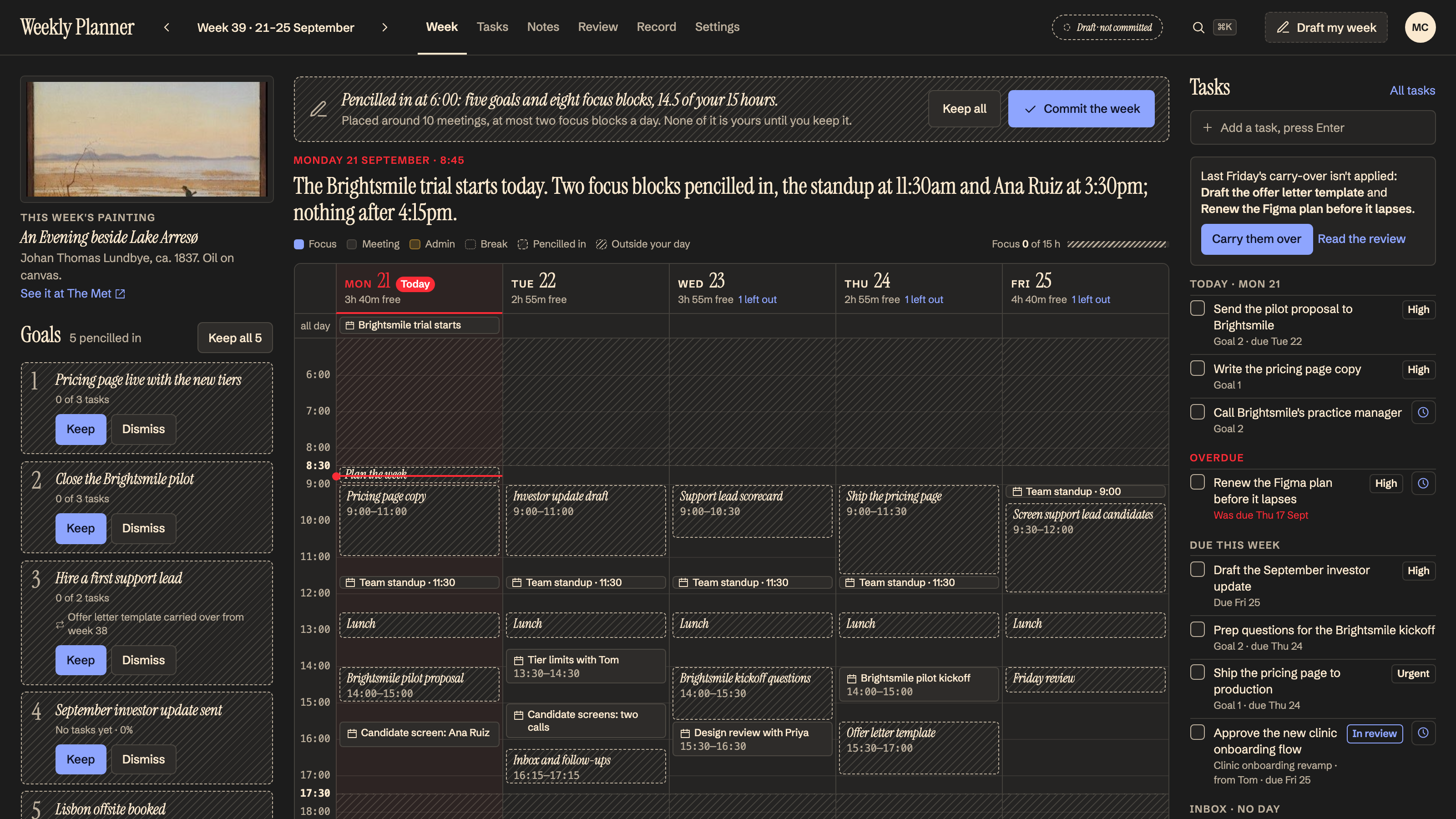This screenshot has height=819, width=1456.
Task: Go to the next week arrow
Action: point(385,27)
